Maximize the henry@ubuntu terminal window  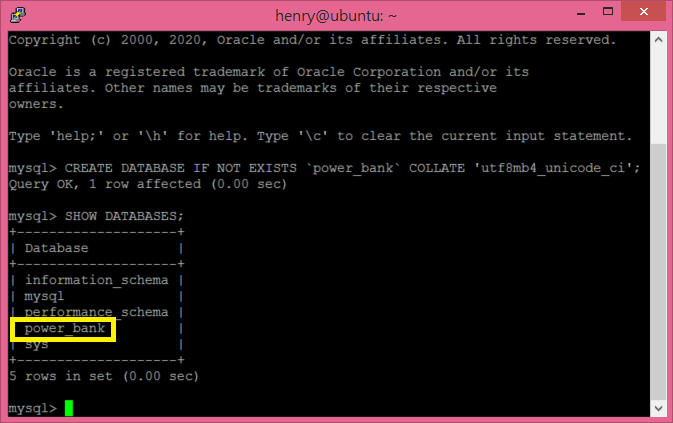pyautogui.click(x=608, y=12)
